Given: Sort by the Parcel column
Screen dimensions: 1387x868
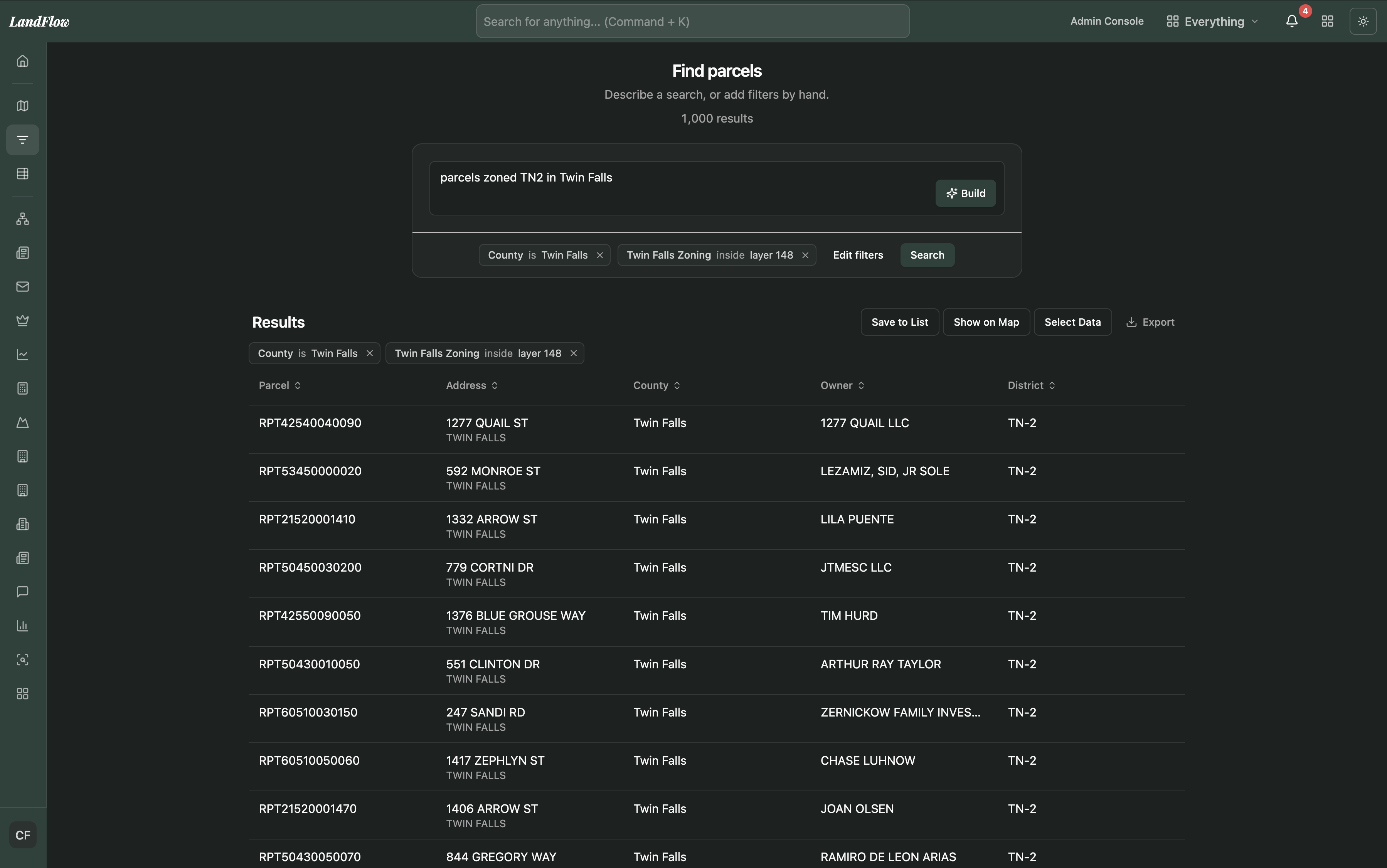Looking at the screenshot, I should tap(279, 385).
